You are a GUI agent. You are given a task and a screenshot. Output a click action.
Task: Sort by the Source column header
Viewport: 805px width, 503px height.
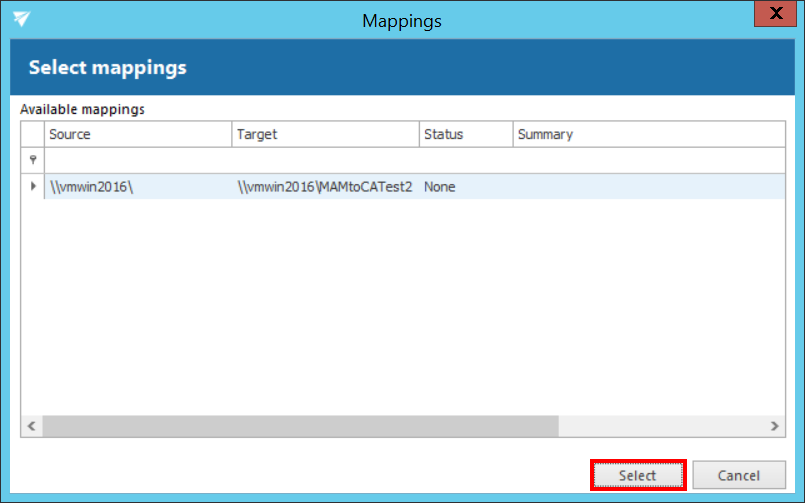(138, 134)
